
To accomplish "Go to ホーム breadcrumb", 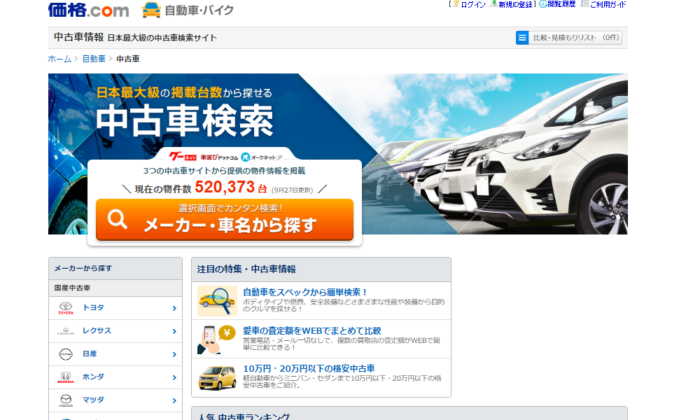I will click(59, 58).
